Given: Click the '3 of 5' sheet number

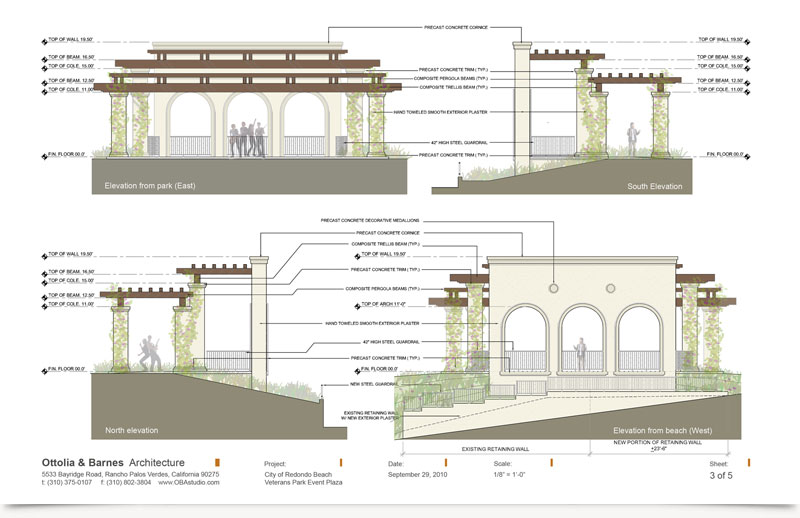Looking at the screenshot, I should [721, 475].
